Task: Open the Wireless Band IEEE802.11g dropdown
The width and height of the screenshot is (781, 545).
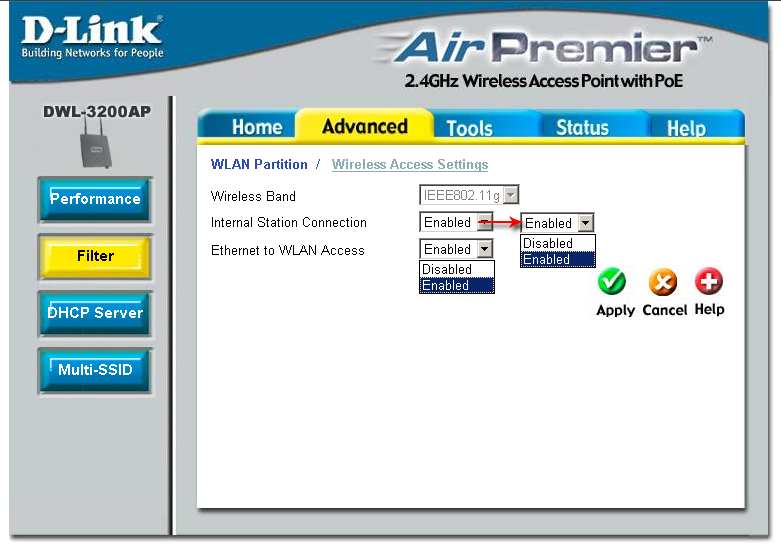Action: click(x=469, y=195)
